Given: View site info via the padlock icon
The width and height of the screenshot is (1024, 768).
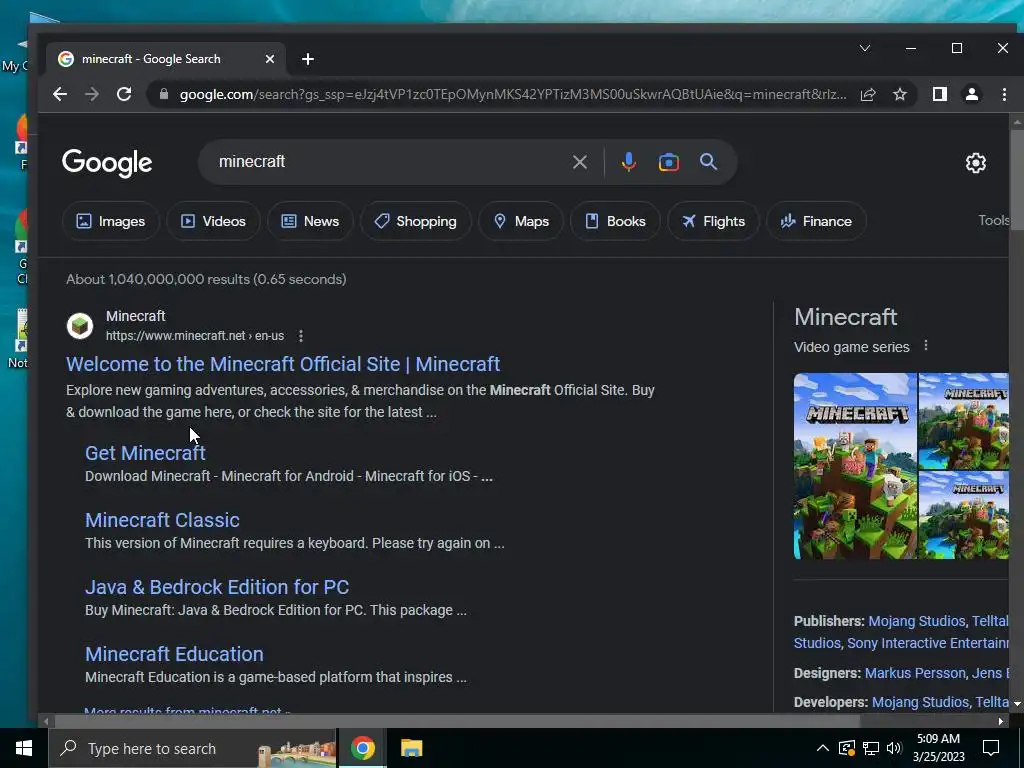Looking at the screenshot, I should (164, 95).
